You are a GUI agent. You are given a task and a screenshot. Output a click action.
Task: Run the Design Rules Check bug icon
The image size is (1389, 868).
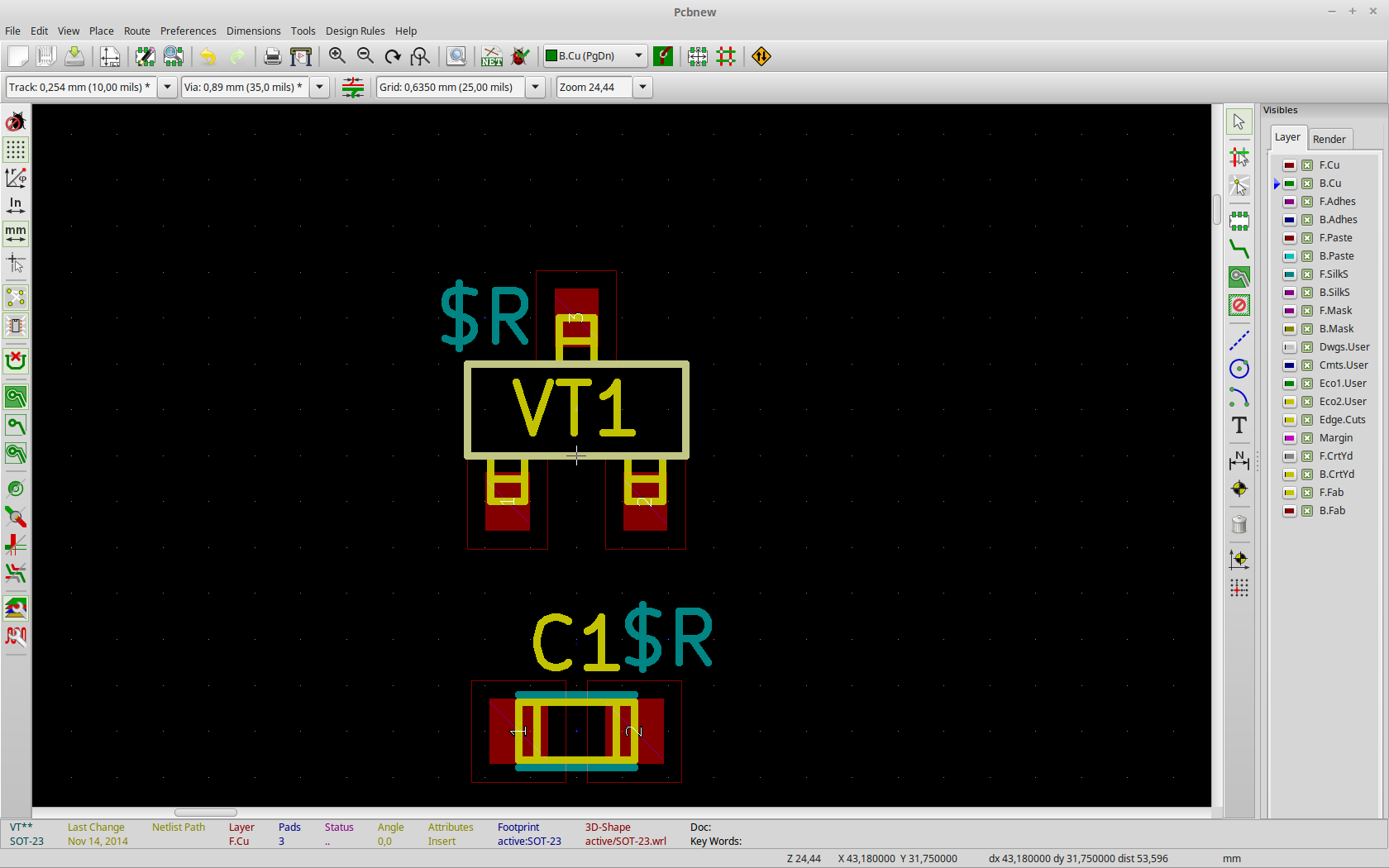pos(520,56)
